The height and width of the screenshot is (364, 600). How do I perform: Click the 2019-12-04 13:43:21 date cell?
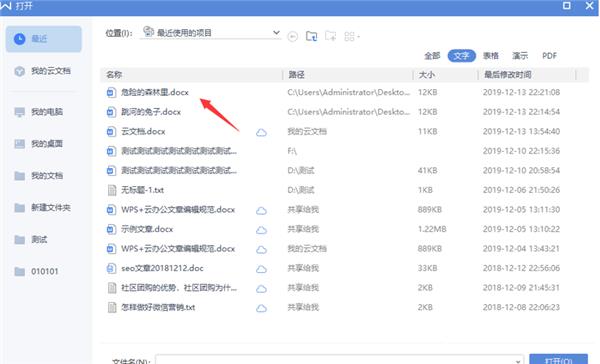[521, 248]
